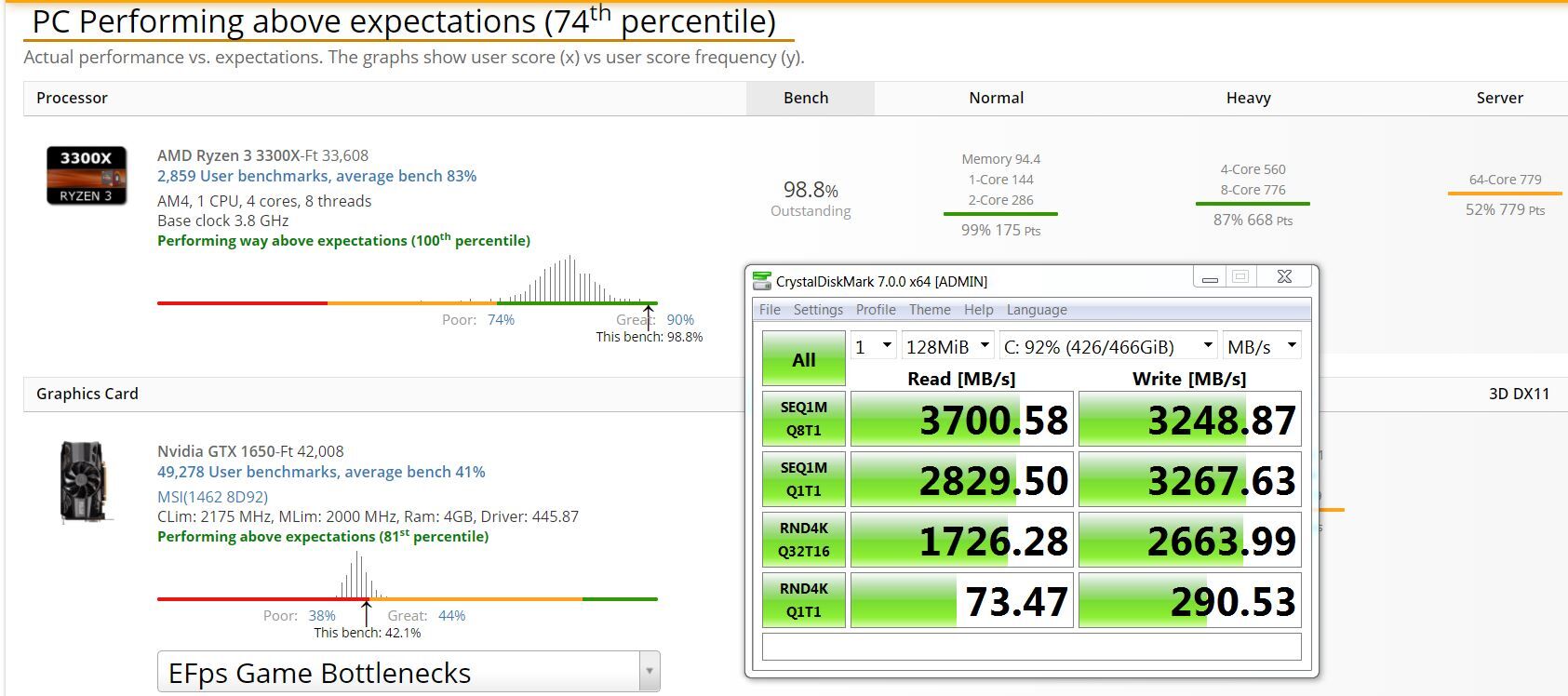
Task: Click the RND4K Q32T16 write value 2663.99
Action: point(1190,540)
